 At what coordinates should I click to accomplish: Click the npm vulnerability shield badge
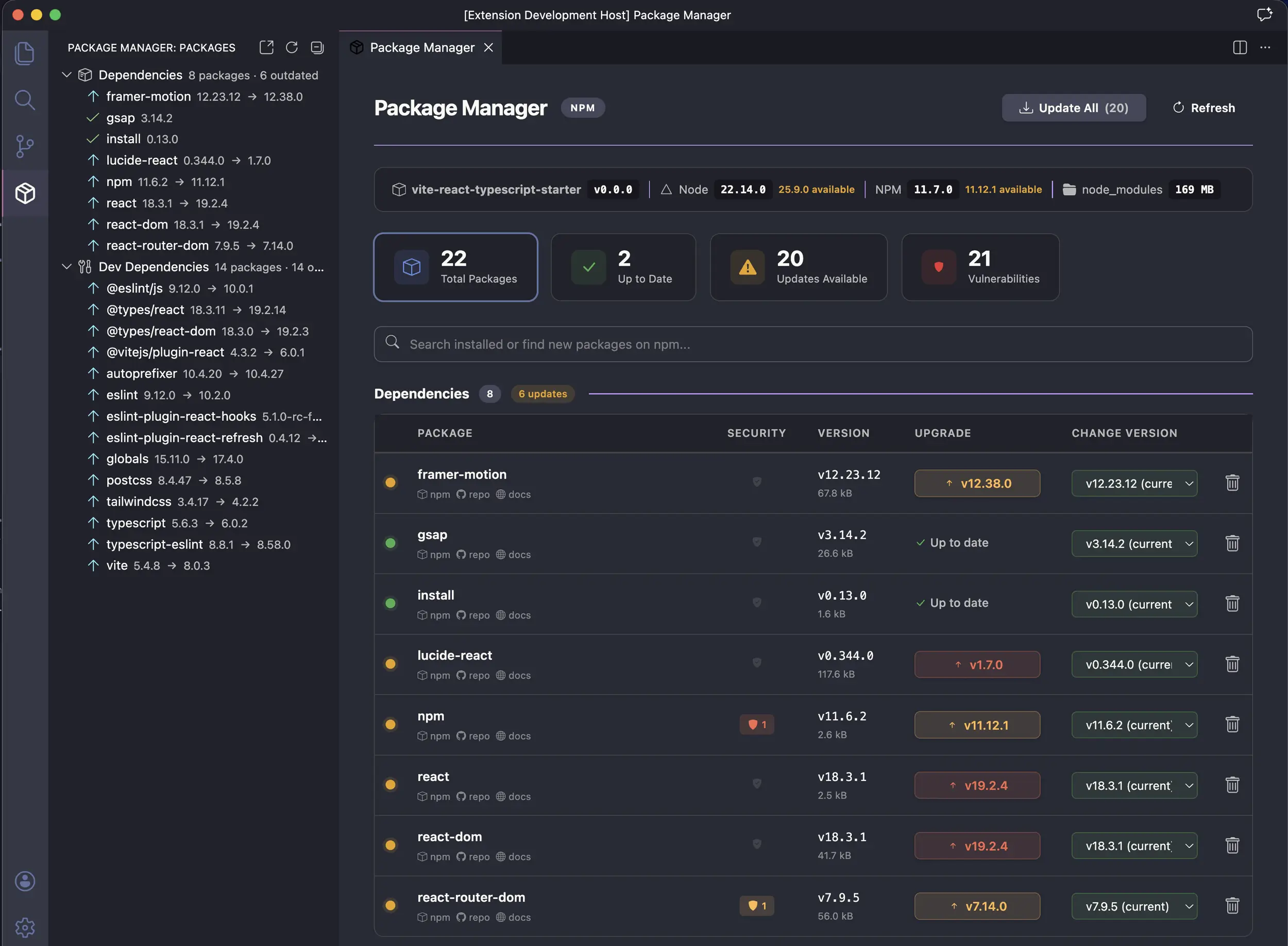click(x=757, y=725)
